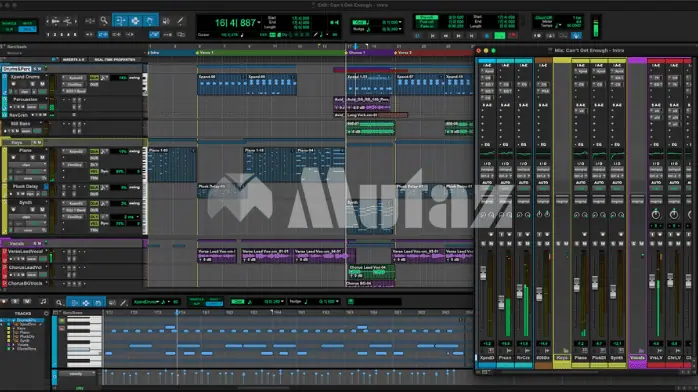Click the Stop transport button

click(487, 36)
